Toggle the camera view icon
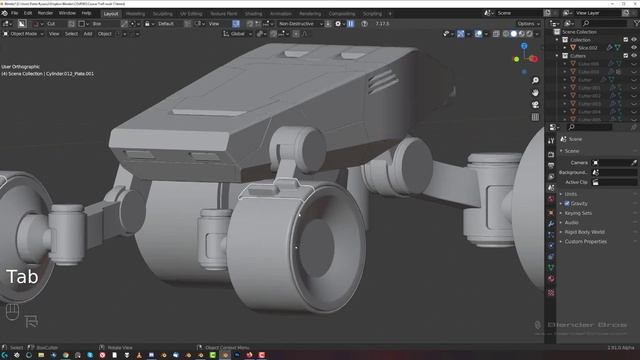The image size is (640, 360). coord(535,105)
